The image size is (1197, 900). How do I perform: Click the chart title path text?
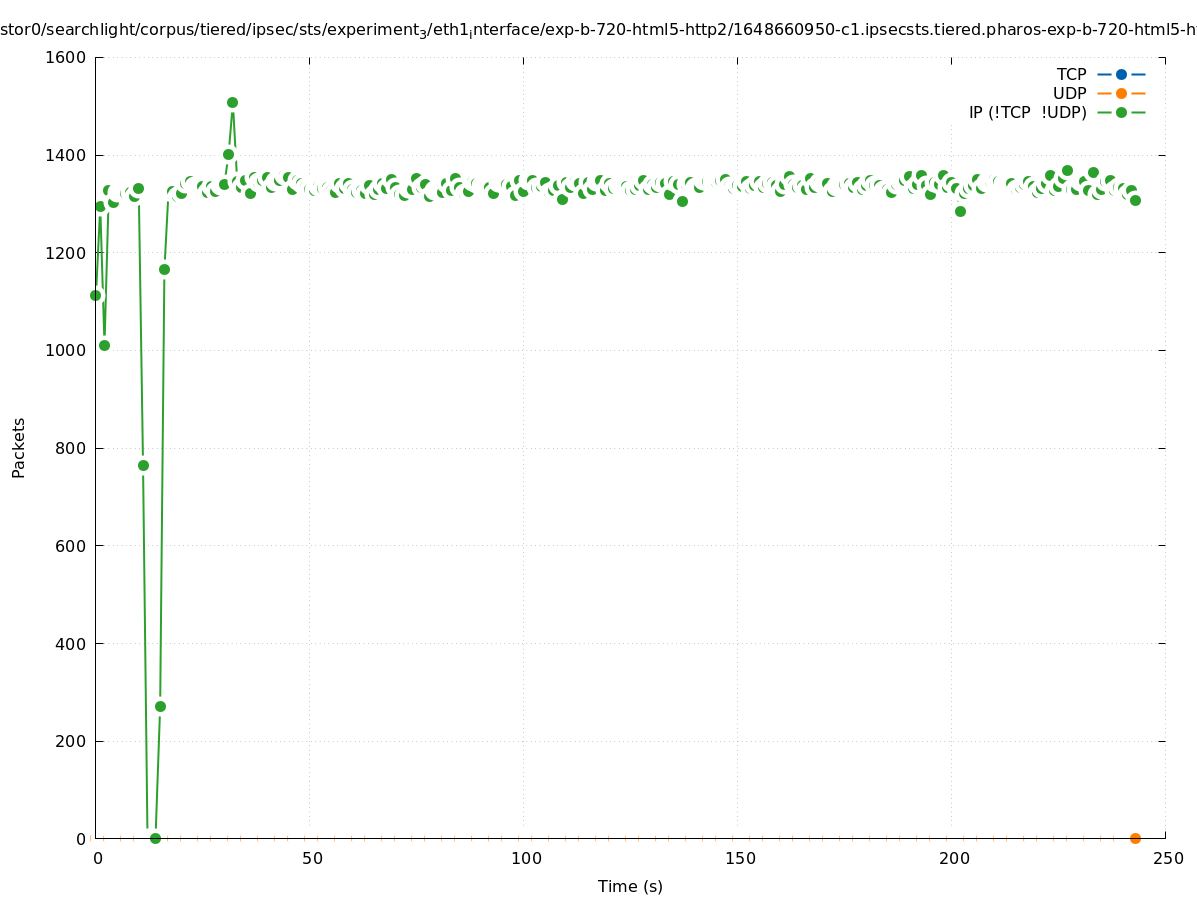tap(598, 30)
